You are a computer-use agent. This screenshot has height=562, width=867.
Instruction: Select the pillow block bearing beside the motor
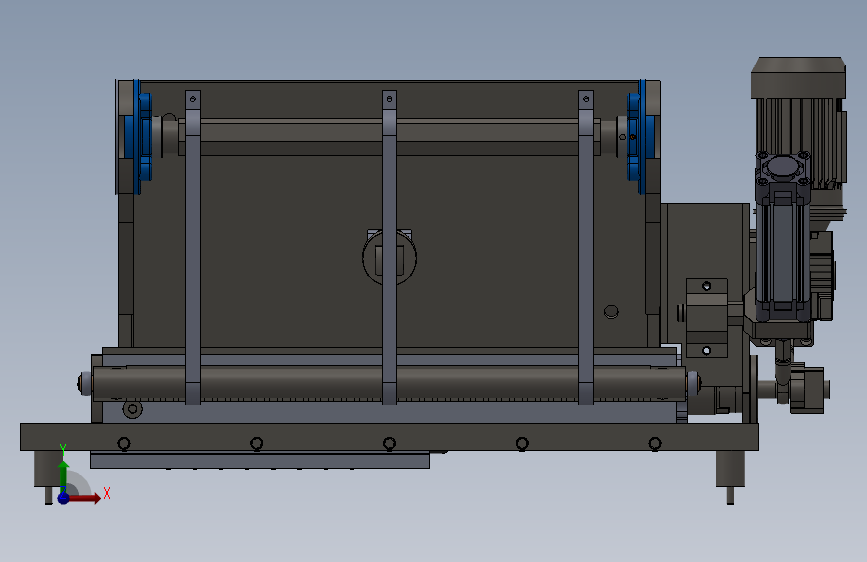coord(707,318)
